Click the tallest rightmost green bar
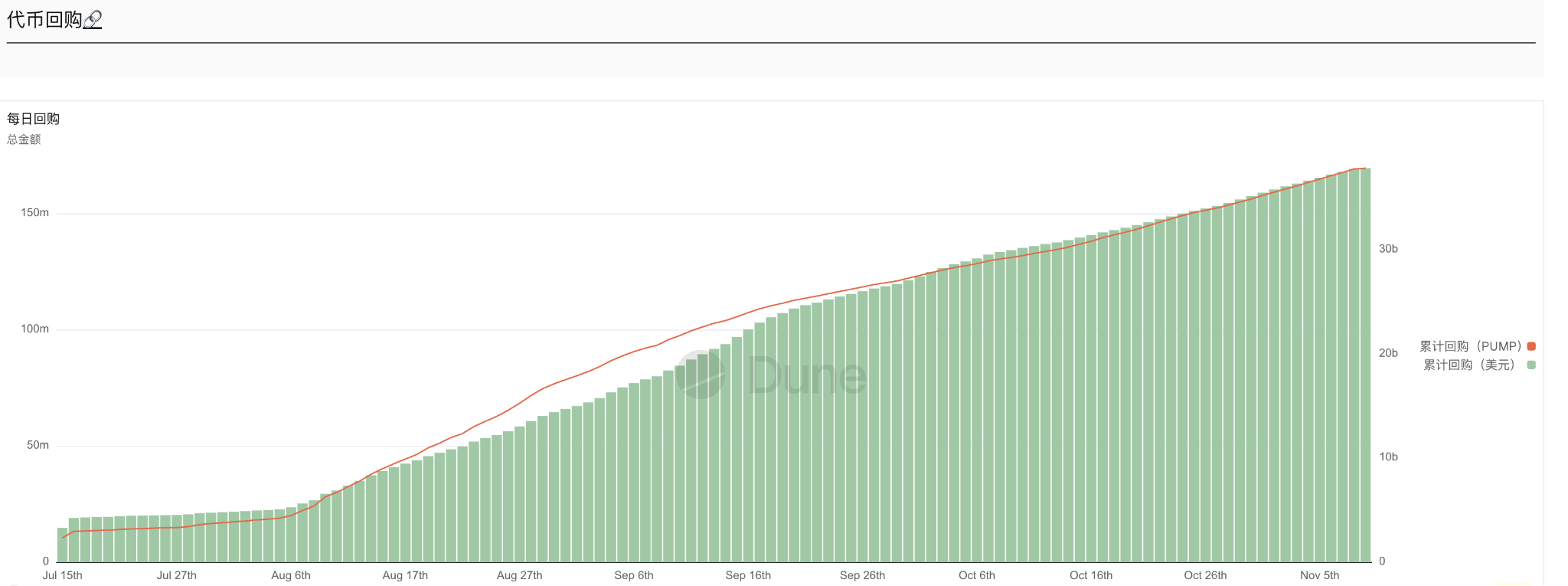The image size is (1568, 586). [1365, 365]
